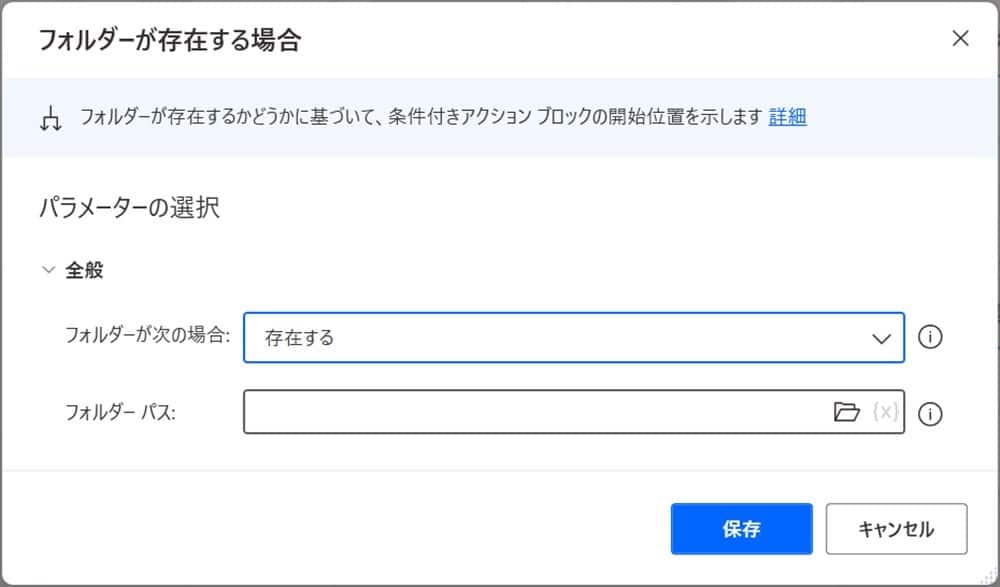Click the {x} variable selector icon

[x=884, y=412]
